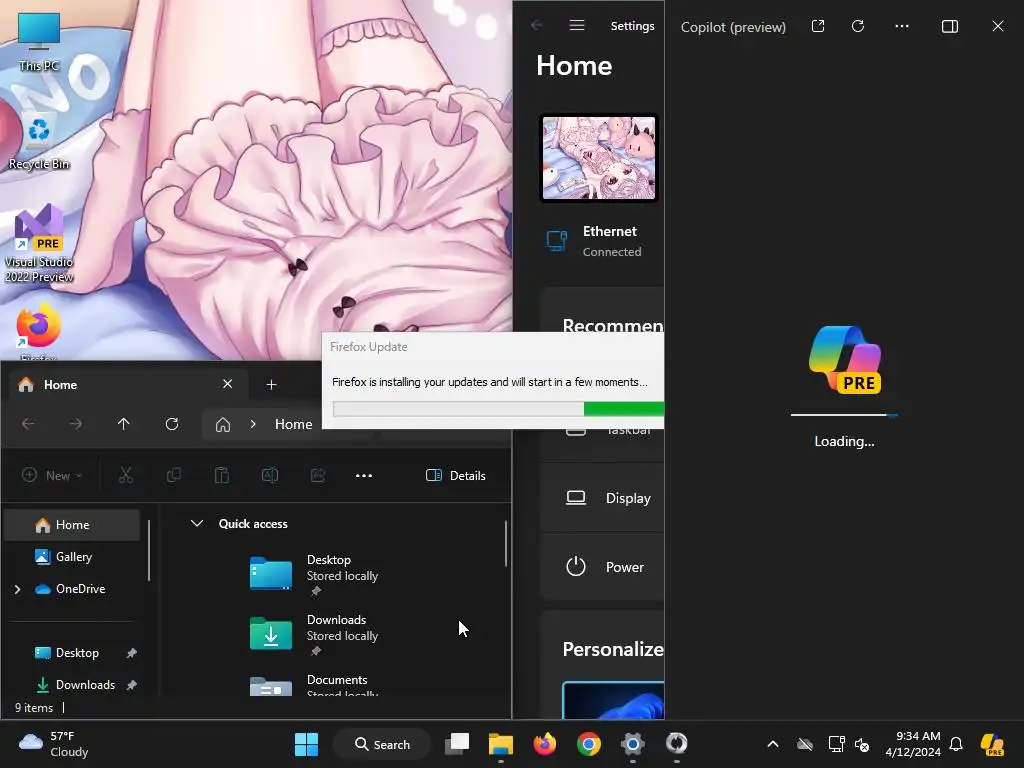Launch Google Chrome from the taskbar
The height and width of the screenshot is (768, 1024).
coord(588,744)
